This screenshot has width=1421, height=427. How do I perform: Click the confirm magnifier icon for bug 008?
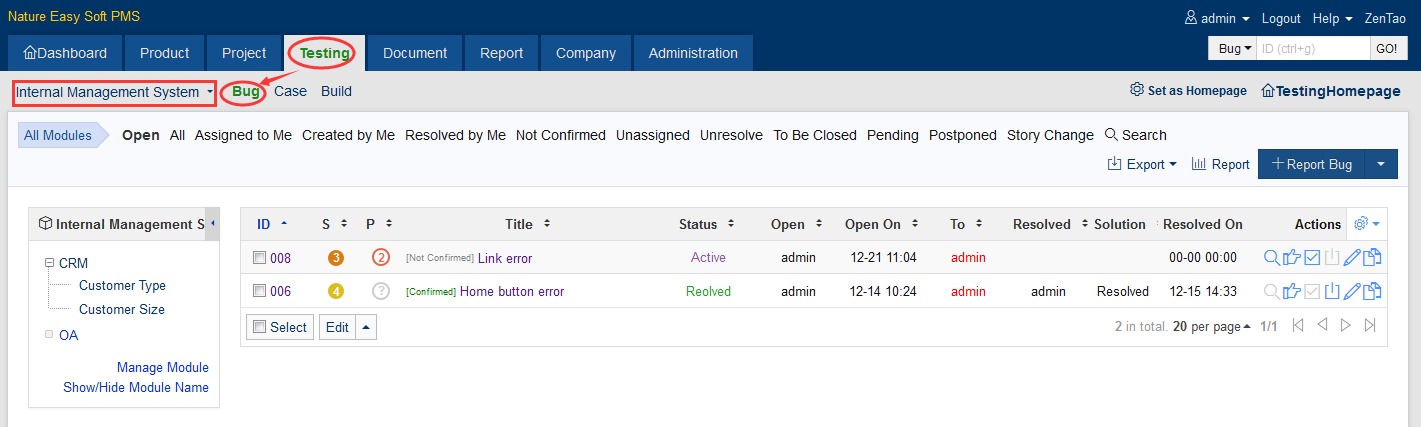click(1271, 258)
